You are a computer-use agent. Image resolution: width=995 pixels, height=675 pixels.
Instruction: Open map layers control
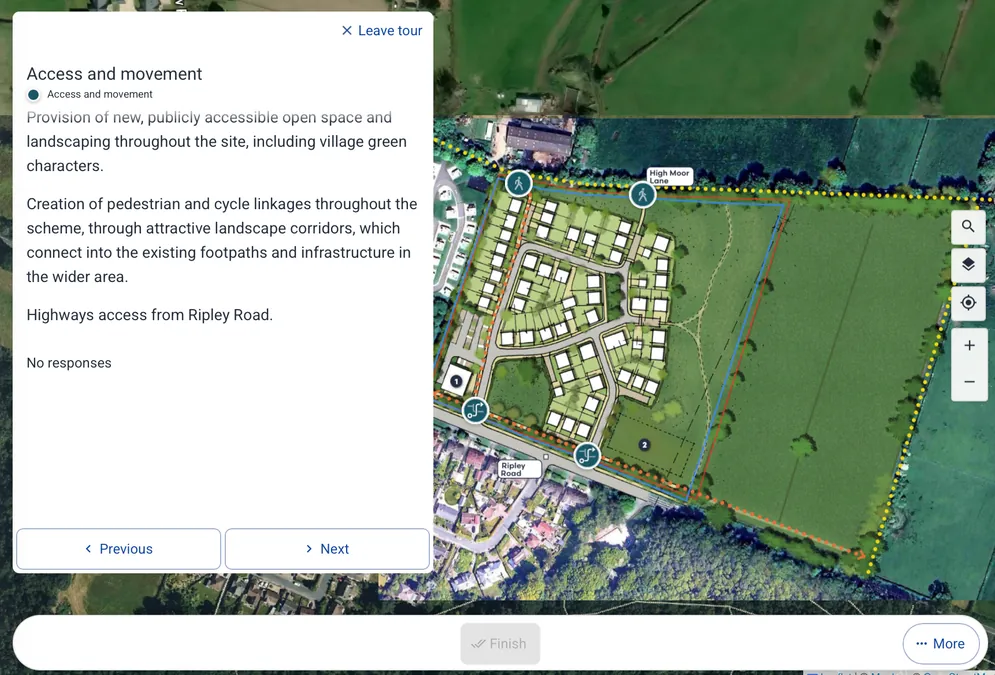tap(968, 265)
